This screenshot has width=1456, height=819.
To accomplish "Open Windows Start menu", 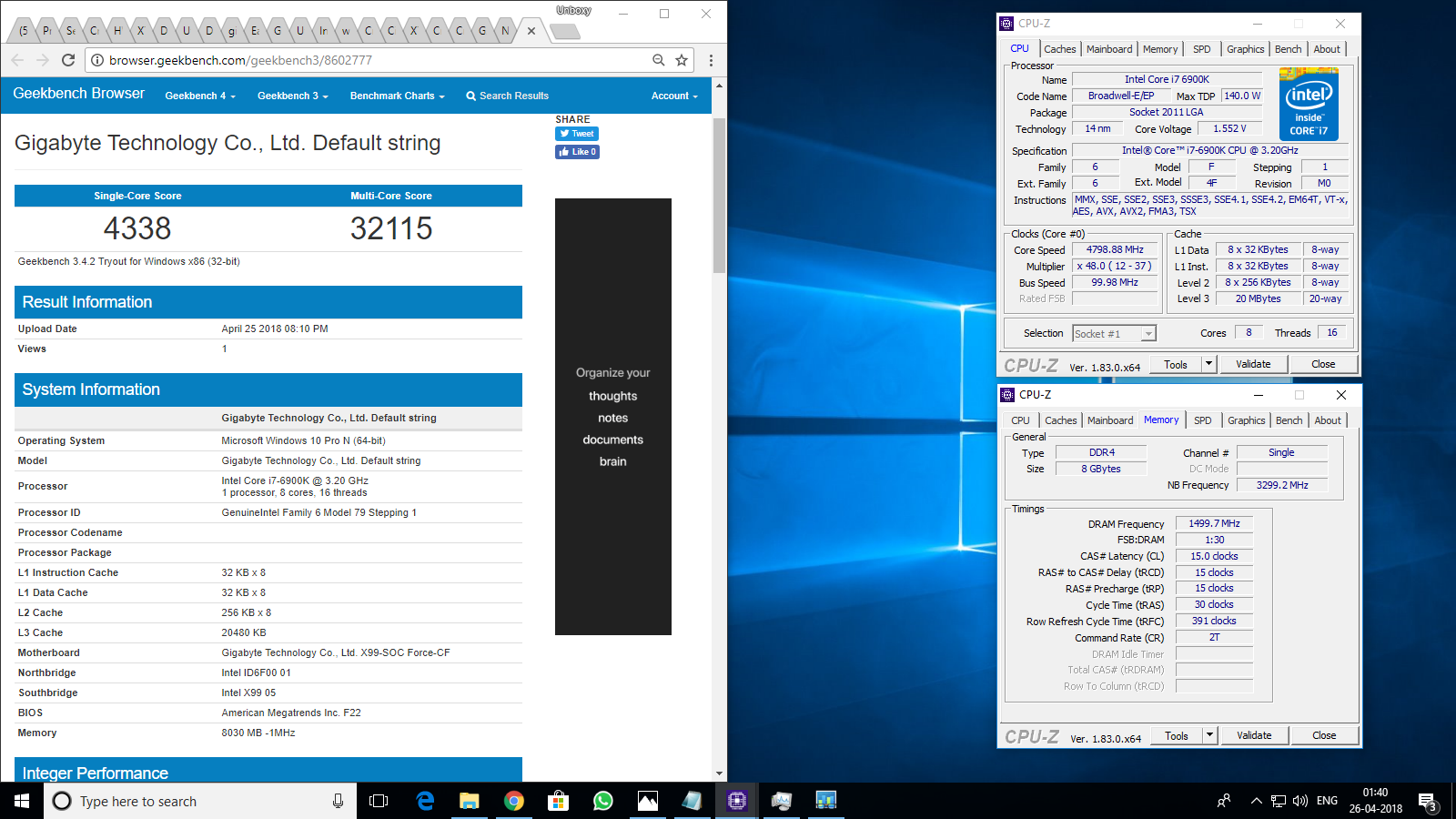I will 22,801.
